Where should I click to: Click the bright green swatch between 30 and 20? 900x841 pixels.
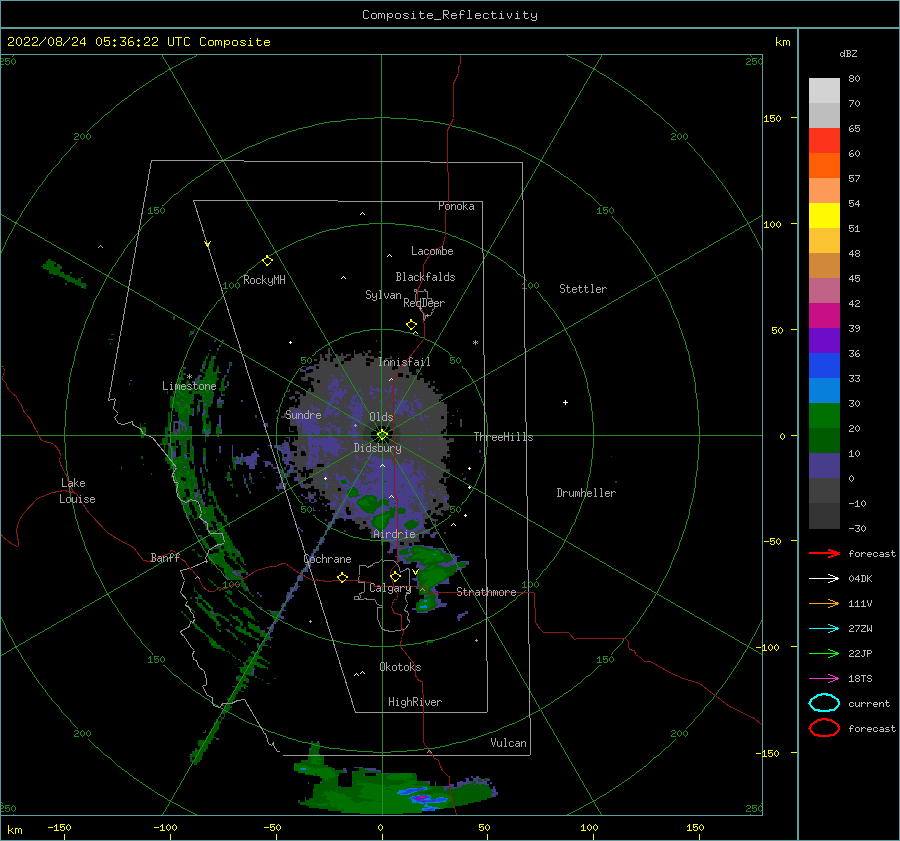point(824,416)
